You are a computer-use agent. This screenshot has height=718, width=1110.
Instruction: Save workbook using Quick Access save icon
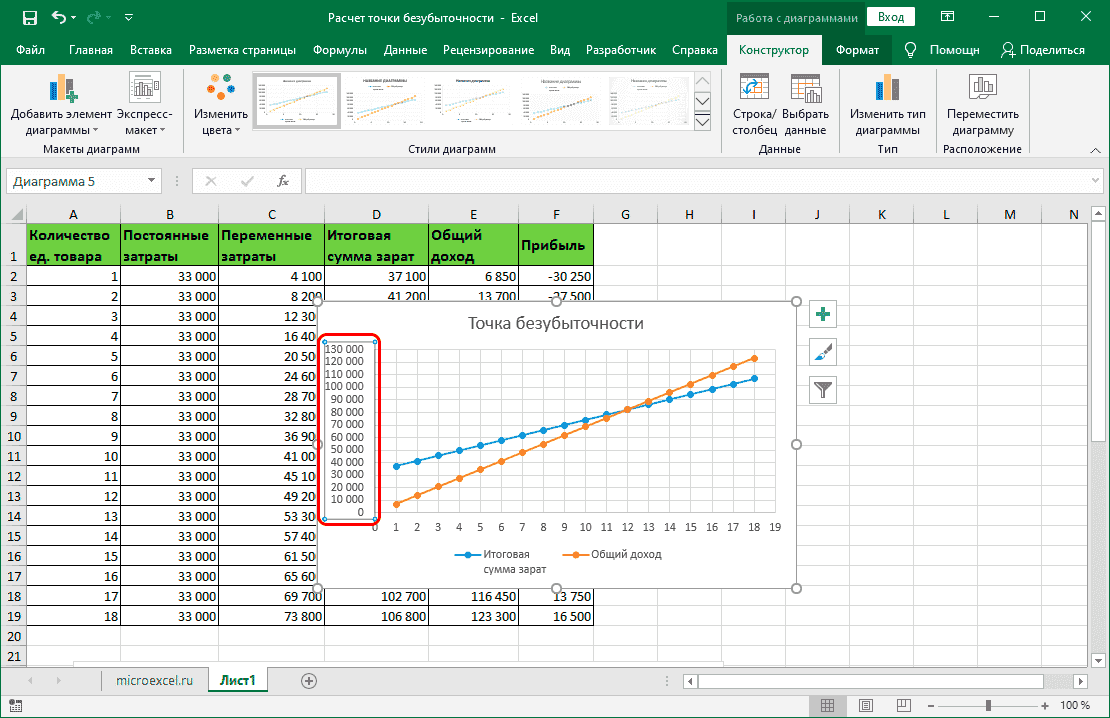(x=29, y=18)
